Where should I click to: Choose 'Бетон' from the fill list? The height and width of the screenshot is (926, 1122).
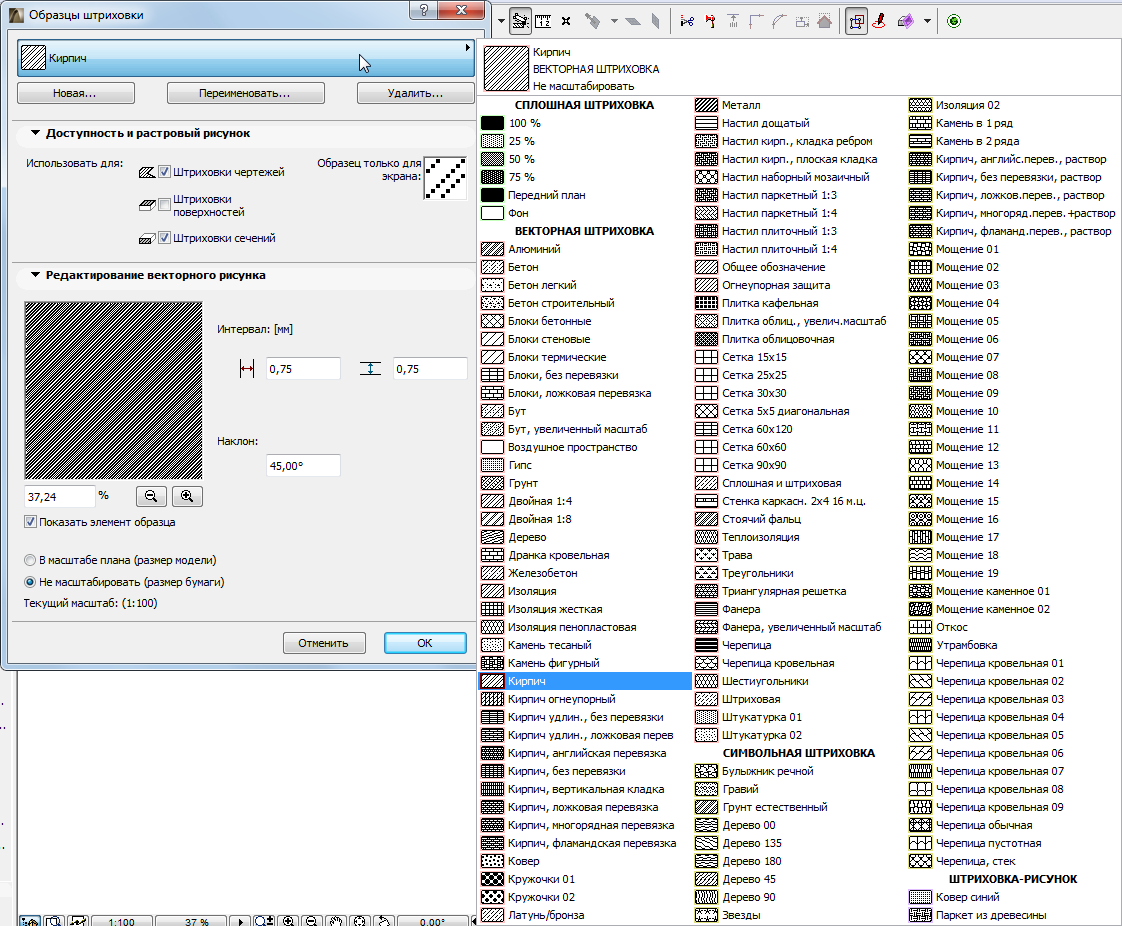586,267
